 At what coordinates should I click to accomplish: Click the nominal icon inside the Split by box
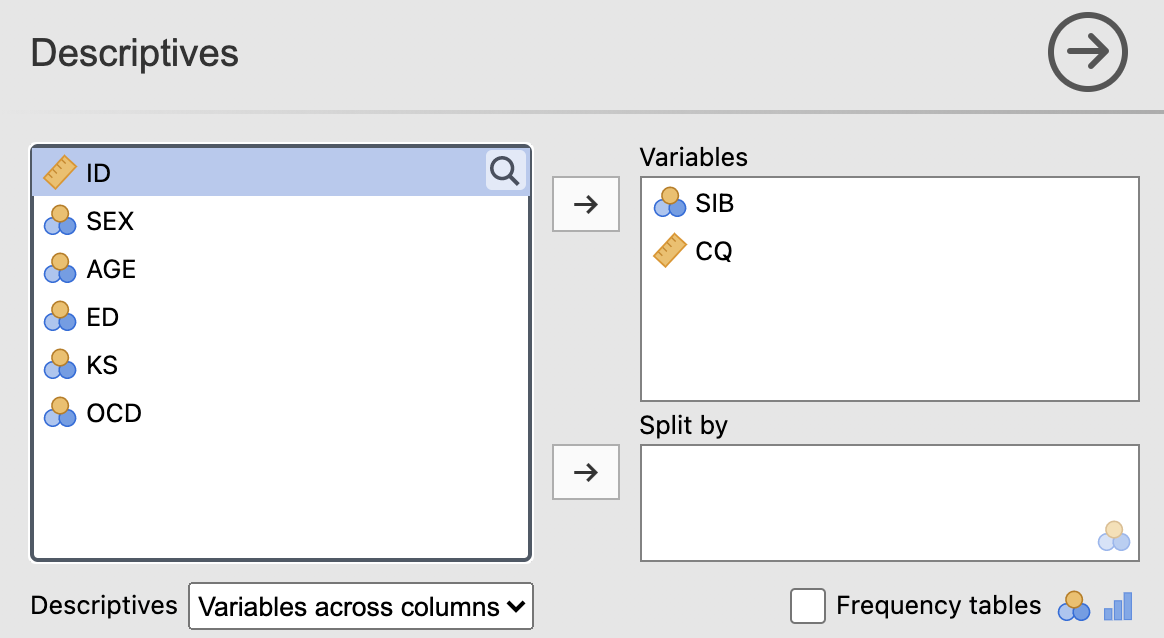pyautogui.click(x=1113, y=537)
